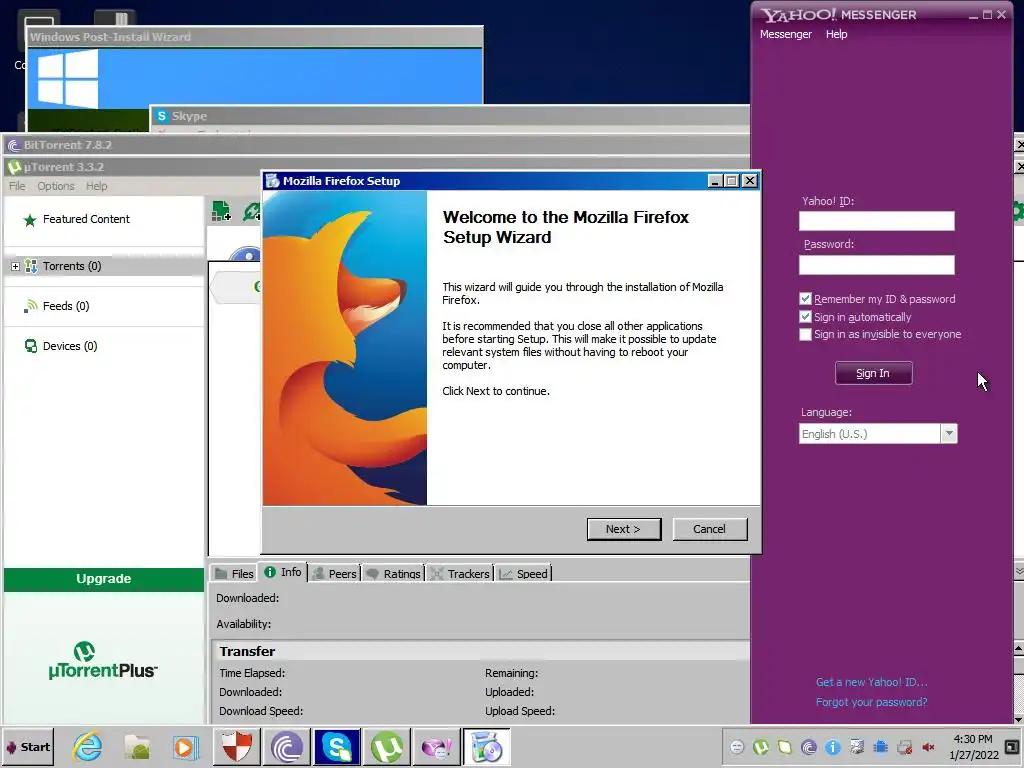The width and height of the screenshot is (1024, 768).
Task: Click the Yahoo Password input field
Action: click(876, 264)
